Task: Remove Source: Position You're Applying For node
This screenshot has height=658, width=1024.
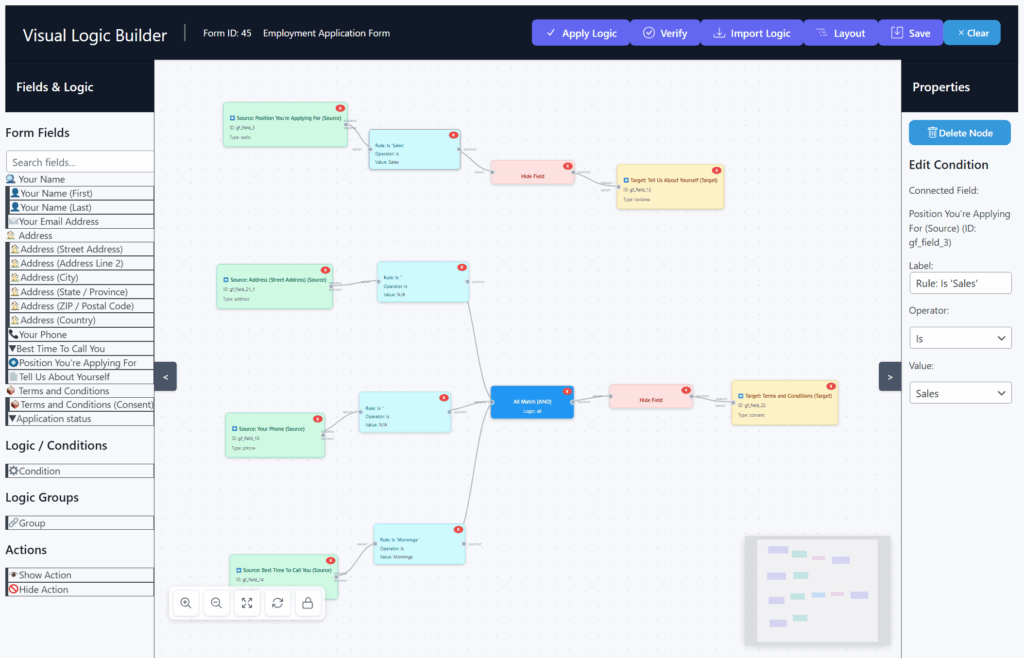Action: (x=340, y=108)
